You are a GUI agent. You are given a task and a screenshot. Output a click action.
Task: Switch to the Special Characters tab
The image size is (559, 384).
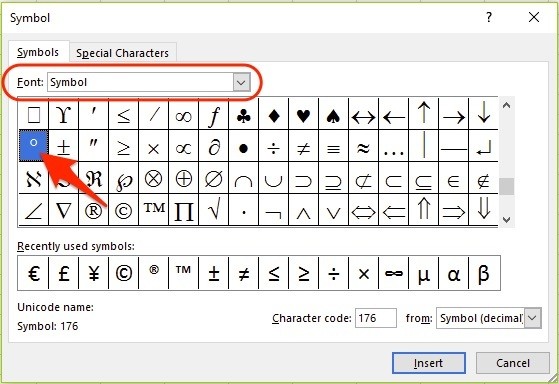122,53
